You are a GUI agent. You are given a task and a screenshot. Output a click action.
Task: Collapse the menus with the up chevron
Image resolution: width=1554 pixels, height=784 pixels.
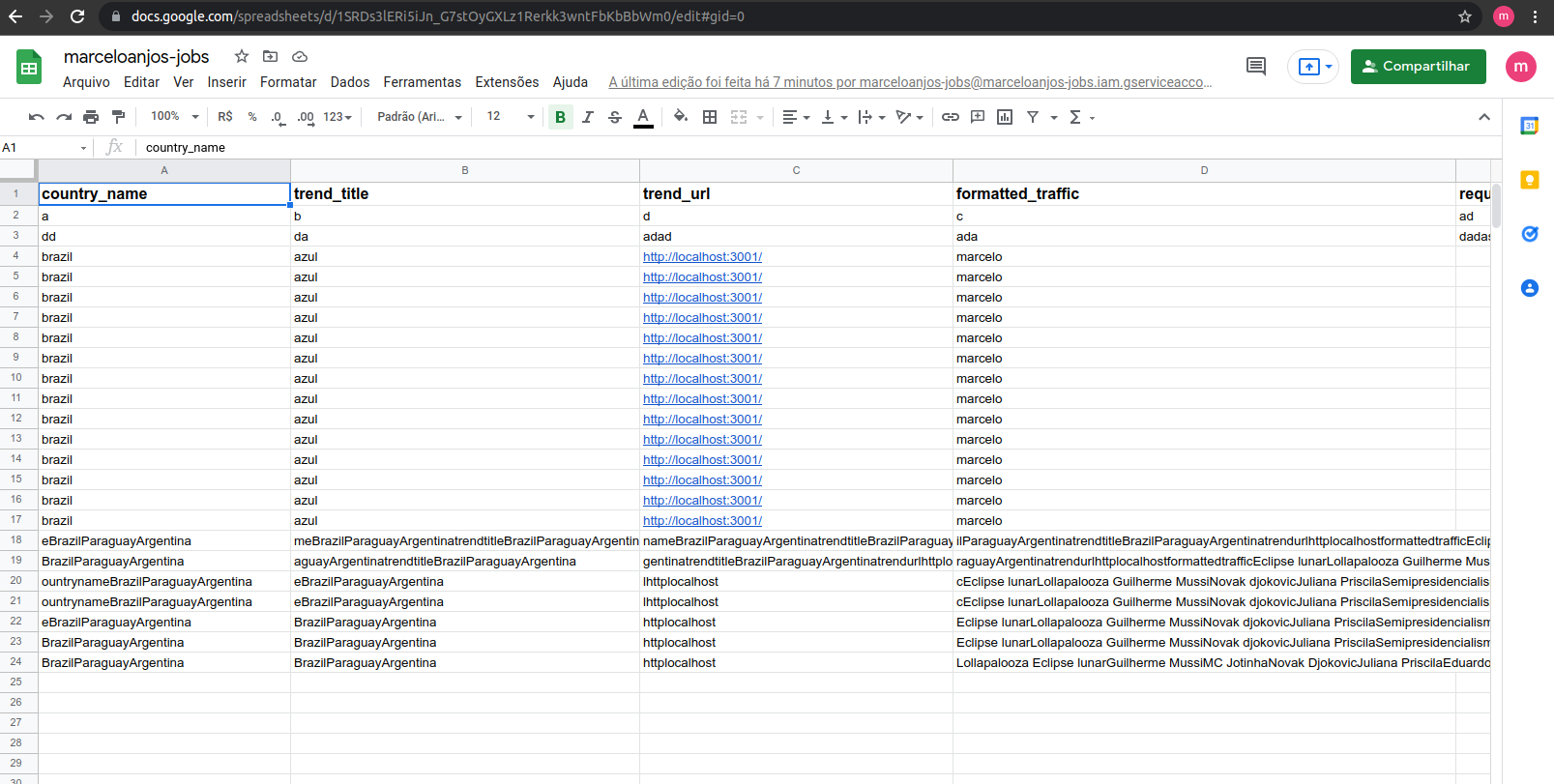click(1484, 117)
